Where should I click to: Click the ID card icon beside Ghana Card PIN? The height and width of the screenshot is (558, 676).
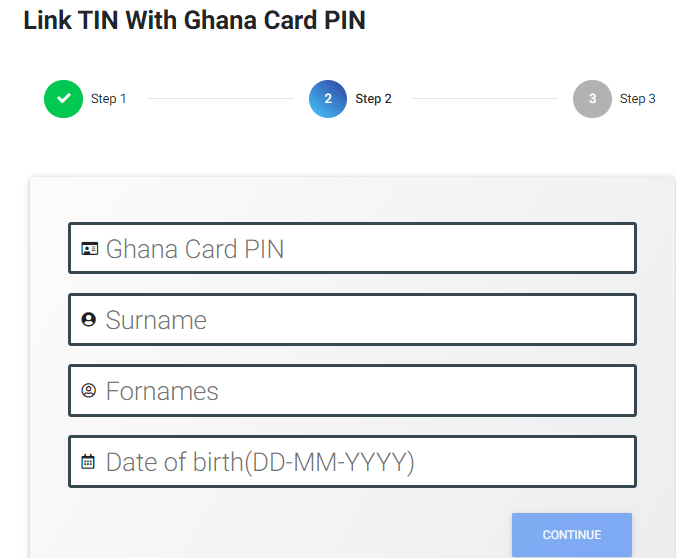(x=90, y=248)
